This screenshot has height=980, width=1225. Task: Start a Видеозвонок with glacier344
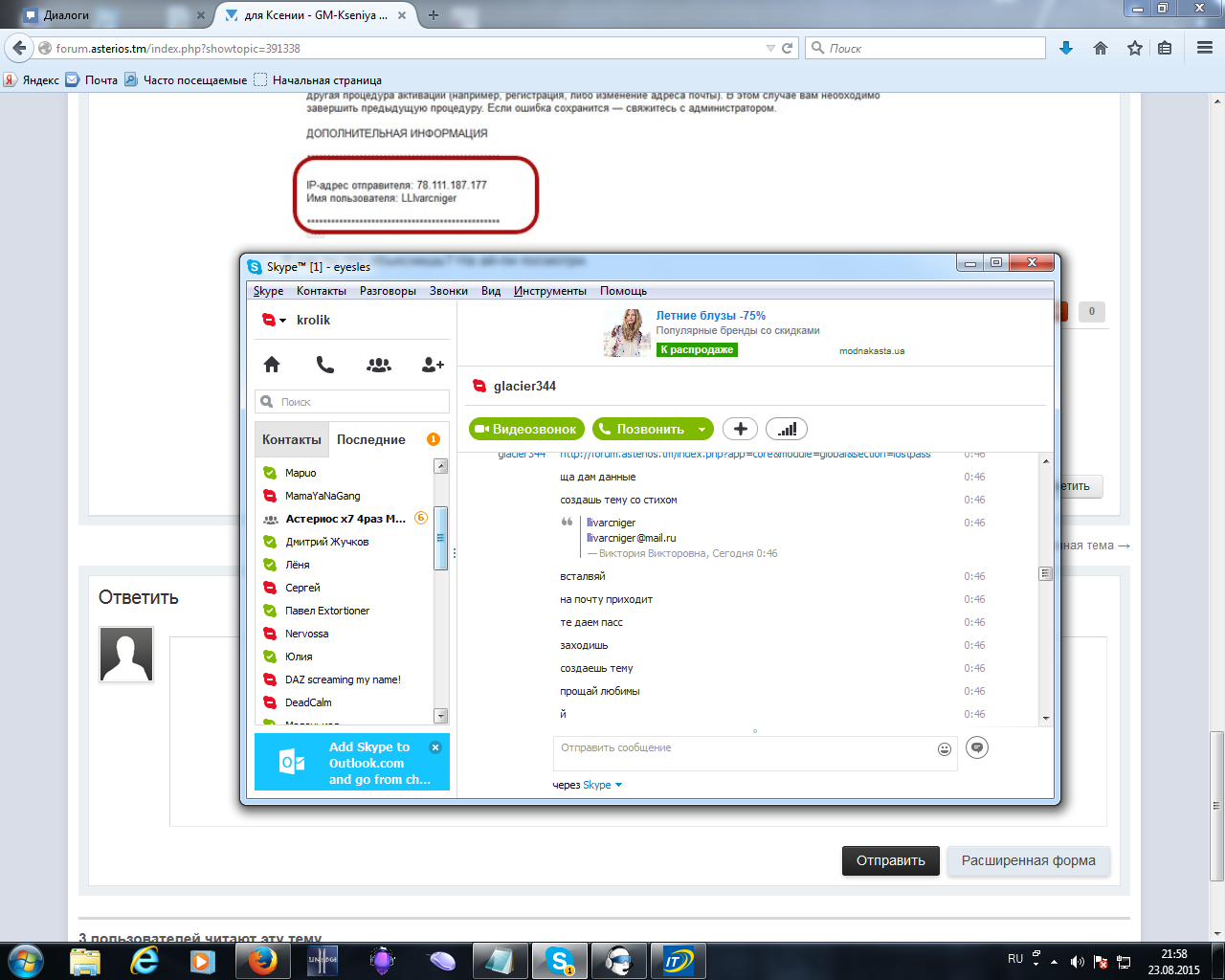click(x=526, y=430)
